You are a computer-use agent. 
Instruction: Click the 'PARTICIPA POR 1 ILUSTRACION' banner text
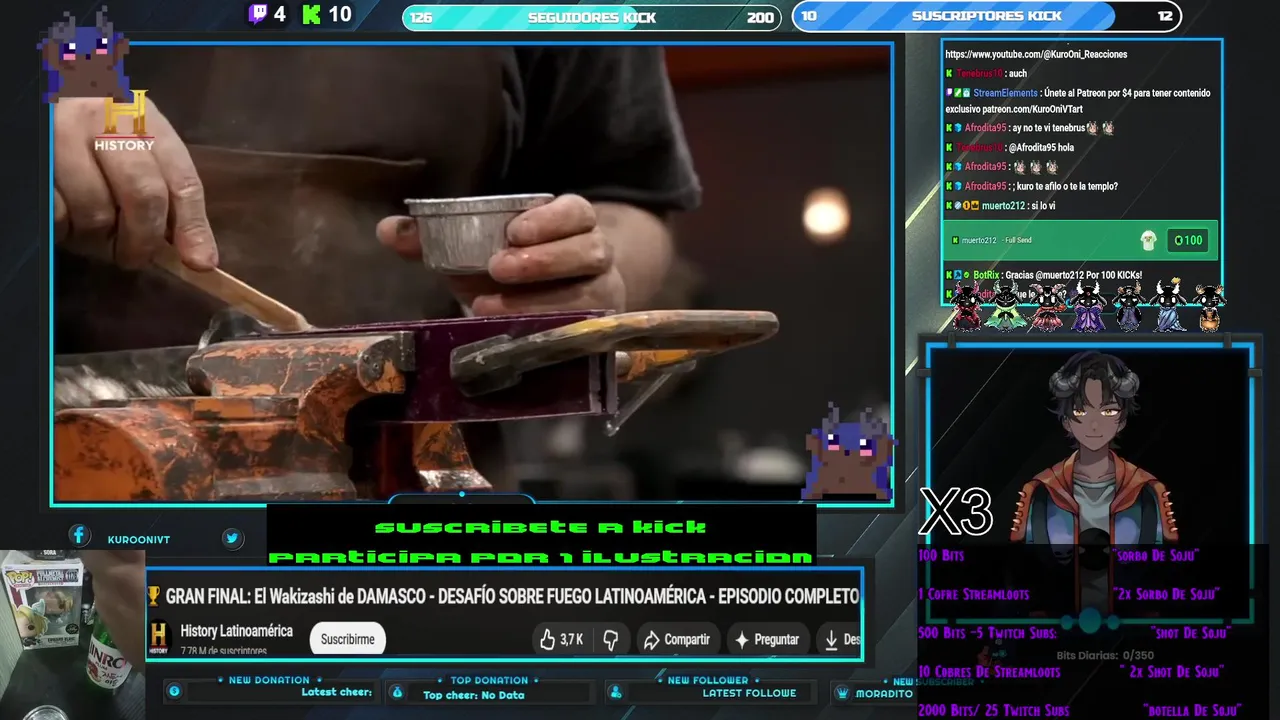541,556
